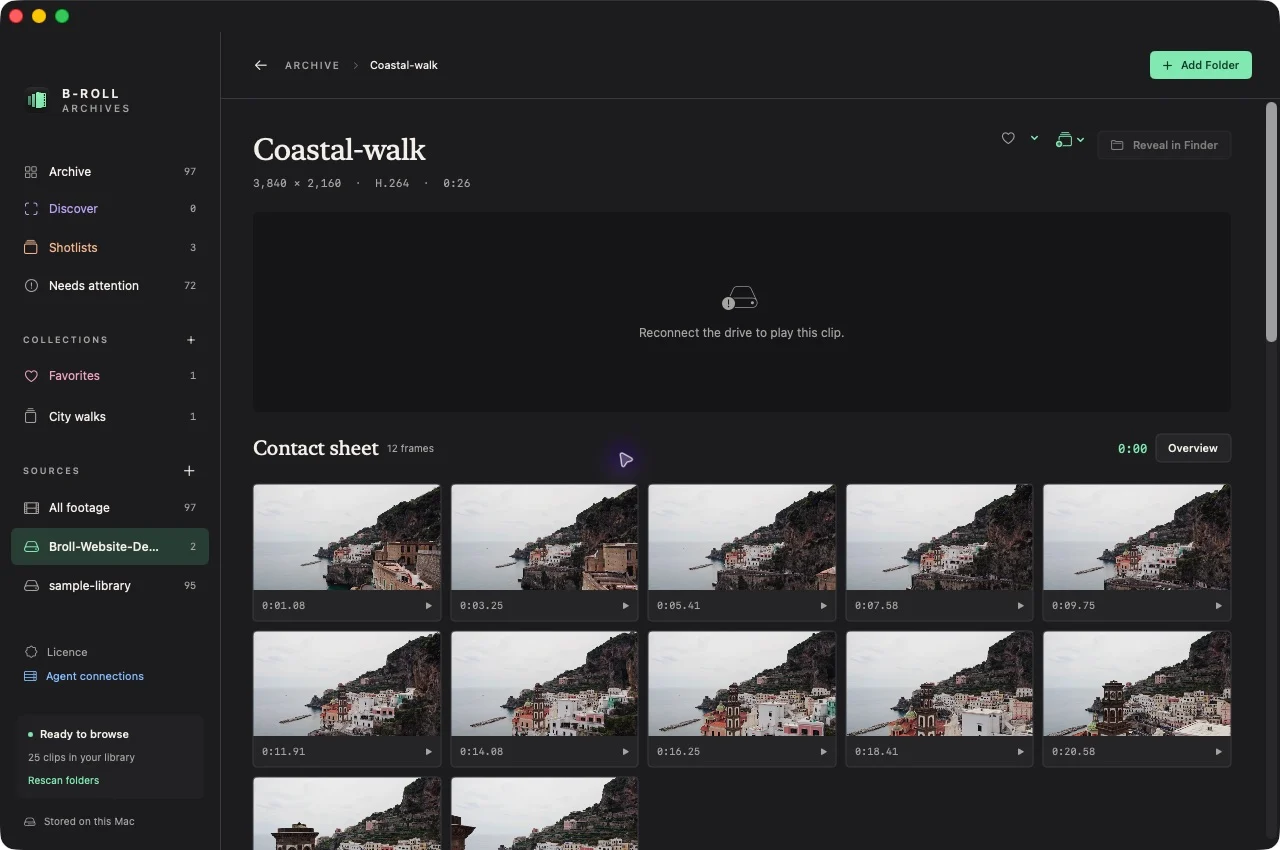Open Archive in the sidebar
Screen dimensions: 1280x850
pos(110,172)
